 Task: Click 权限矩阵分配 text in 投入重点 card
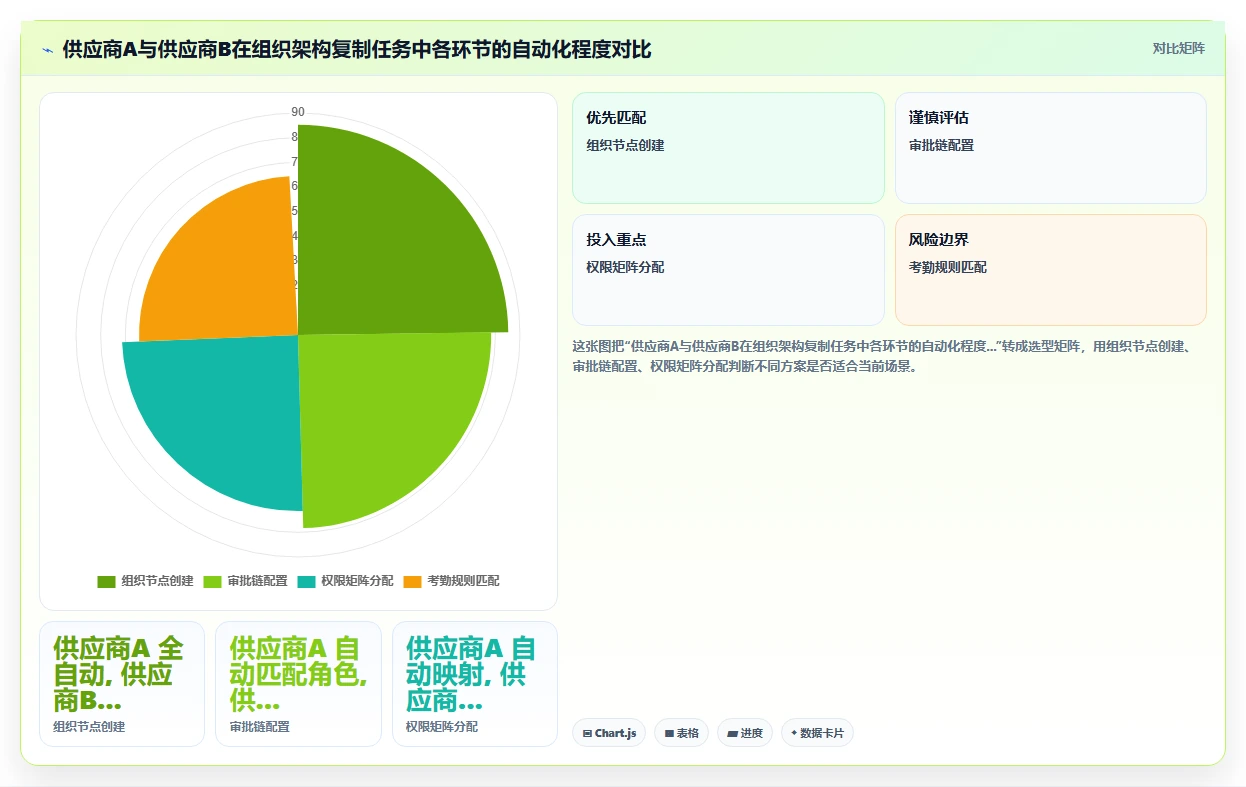tap(625, 267)
